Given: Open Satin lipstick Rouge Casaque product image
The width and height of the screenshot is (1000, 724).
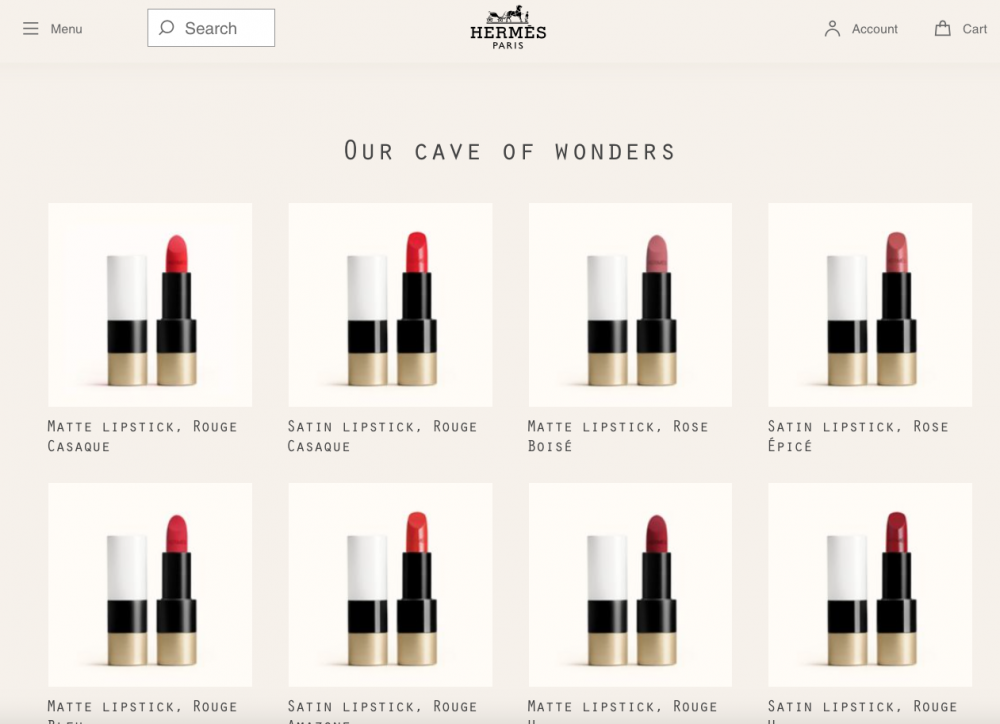Looking at the screenshot, I should coord(390,305).
